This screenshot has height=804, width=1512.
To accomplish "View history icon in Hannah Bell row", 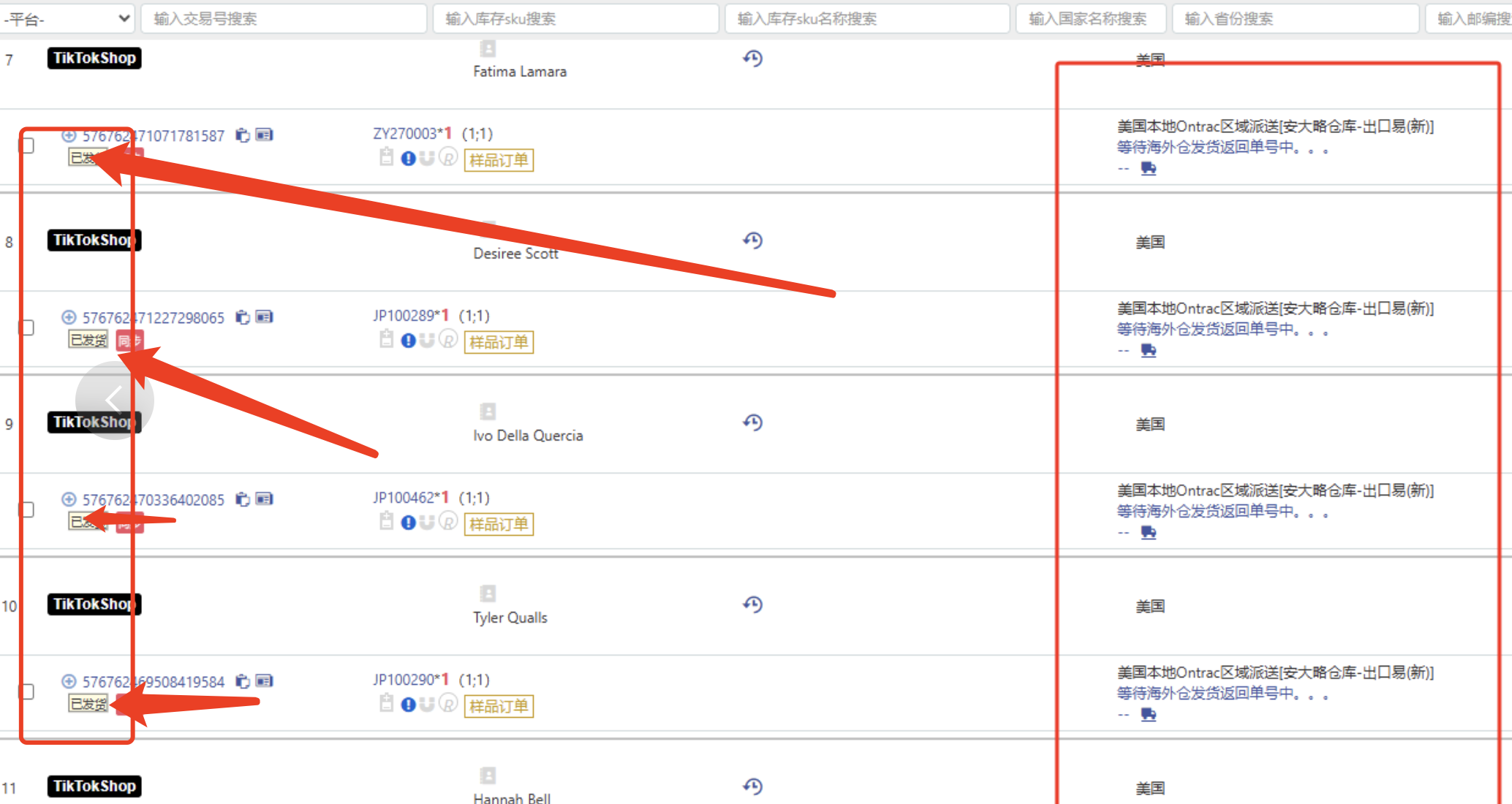I will pyautogui.click(x=753, y=786).
